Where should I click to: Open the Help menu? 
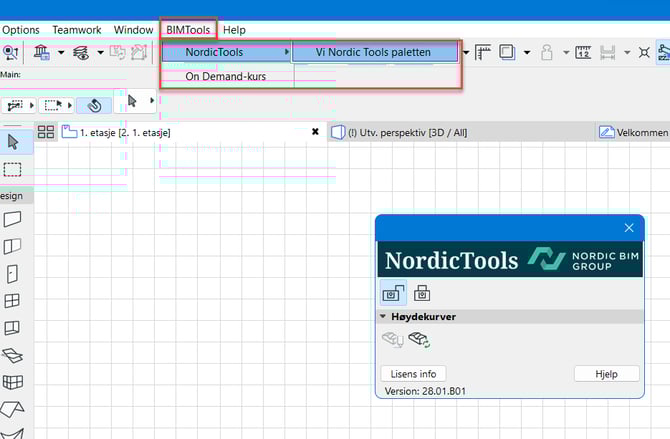[234, 30]
